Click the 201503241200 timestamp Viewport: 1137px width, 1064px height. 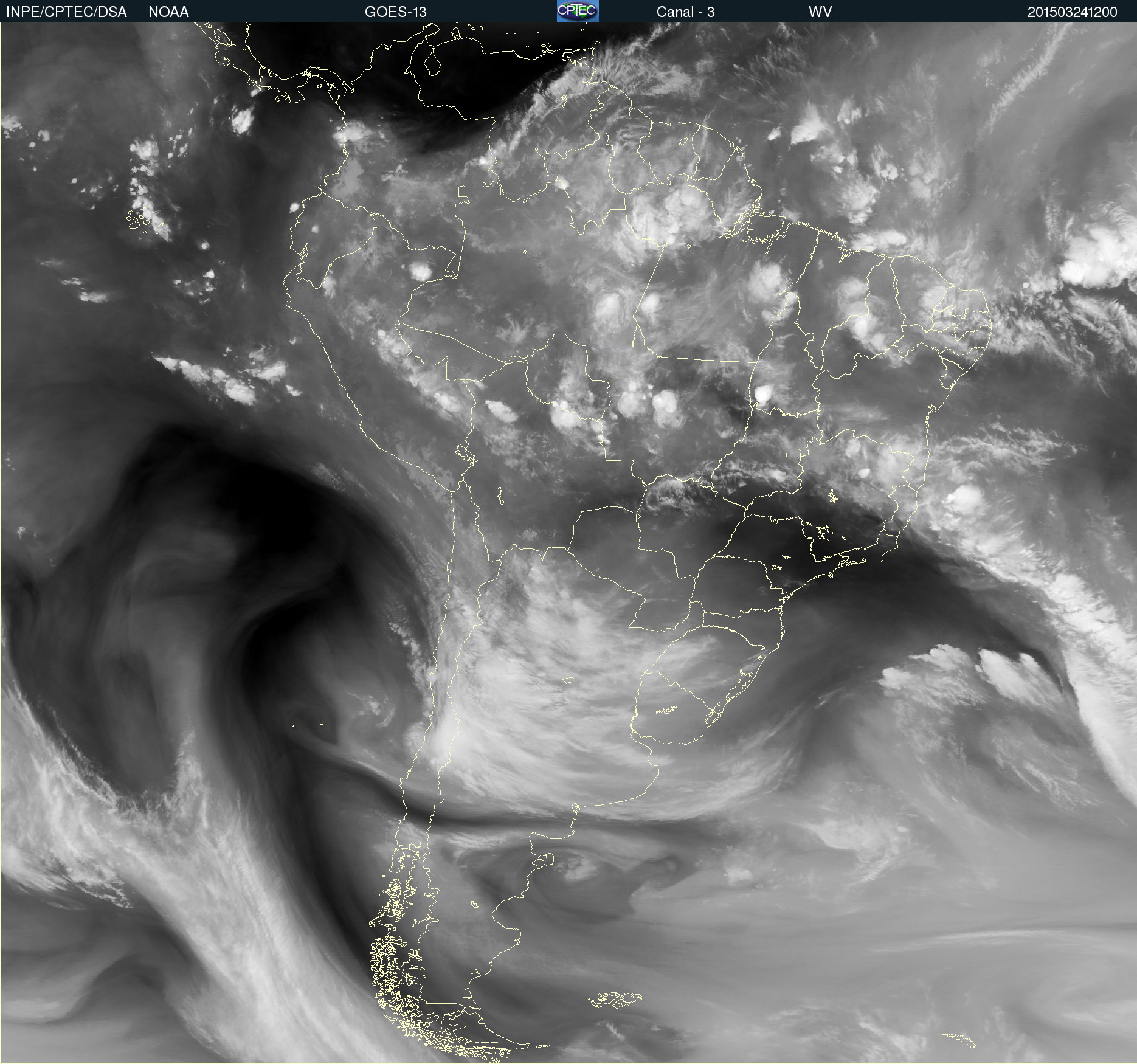(1073, 12)
